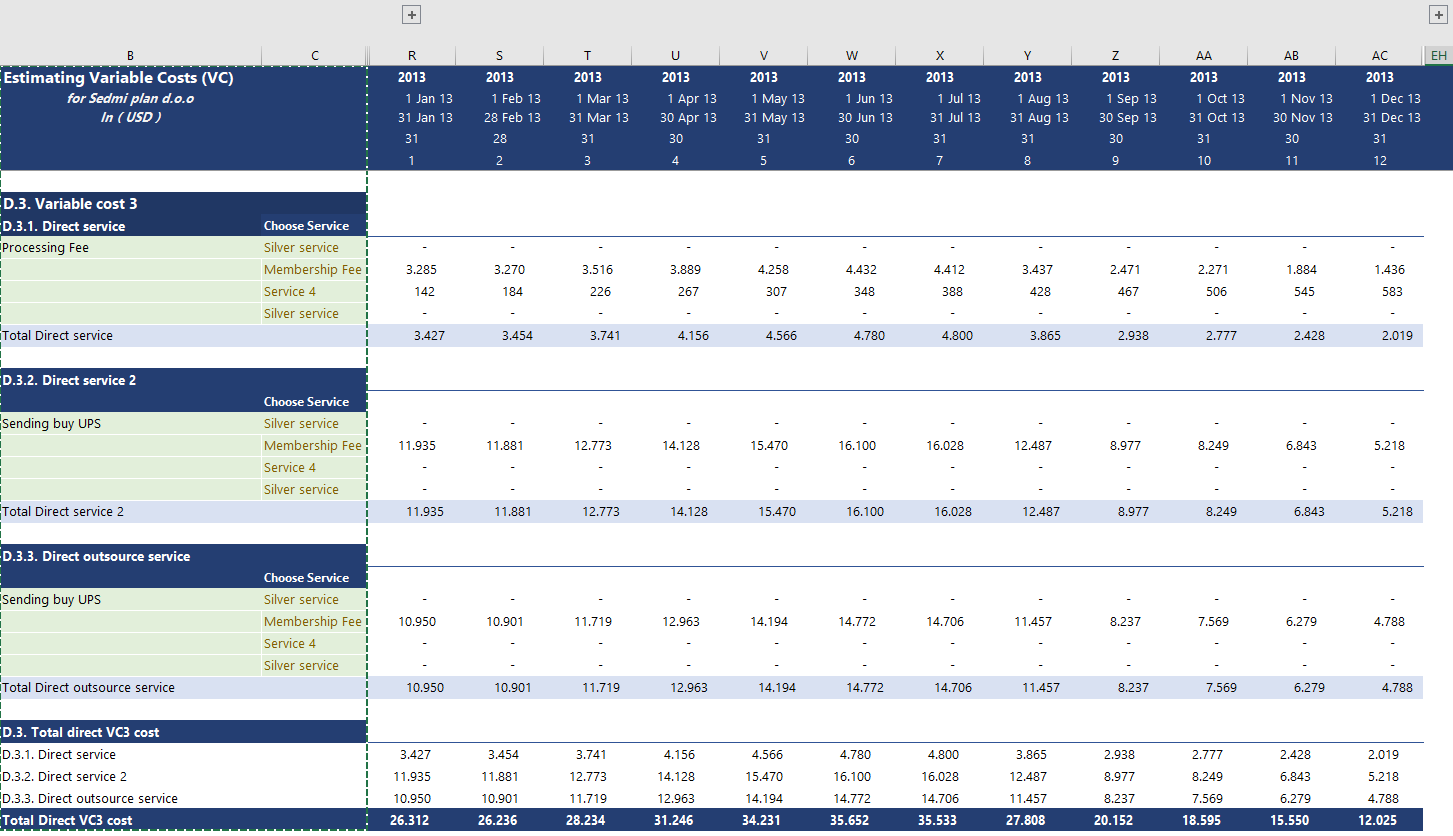Click the D.3. Variable cost 3 heading

pyautogui.click(x=70, y=204)
